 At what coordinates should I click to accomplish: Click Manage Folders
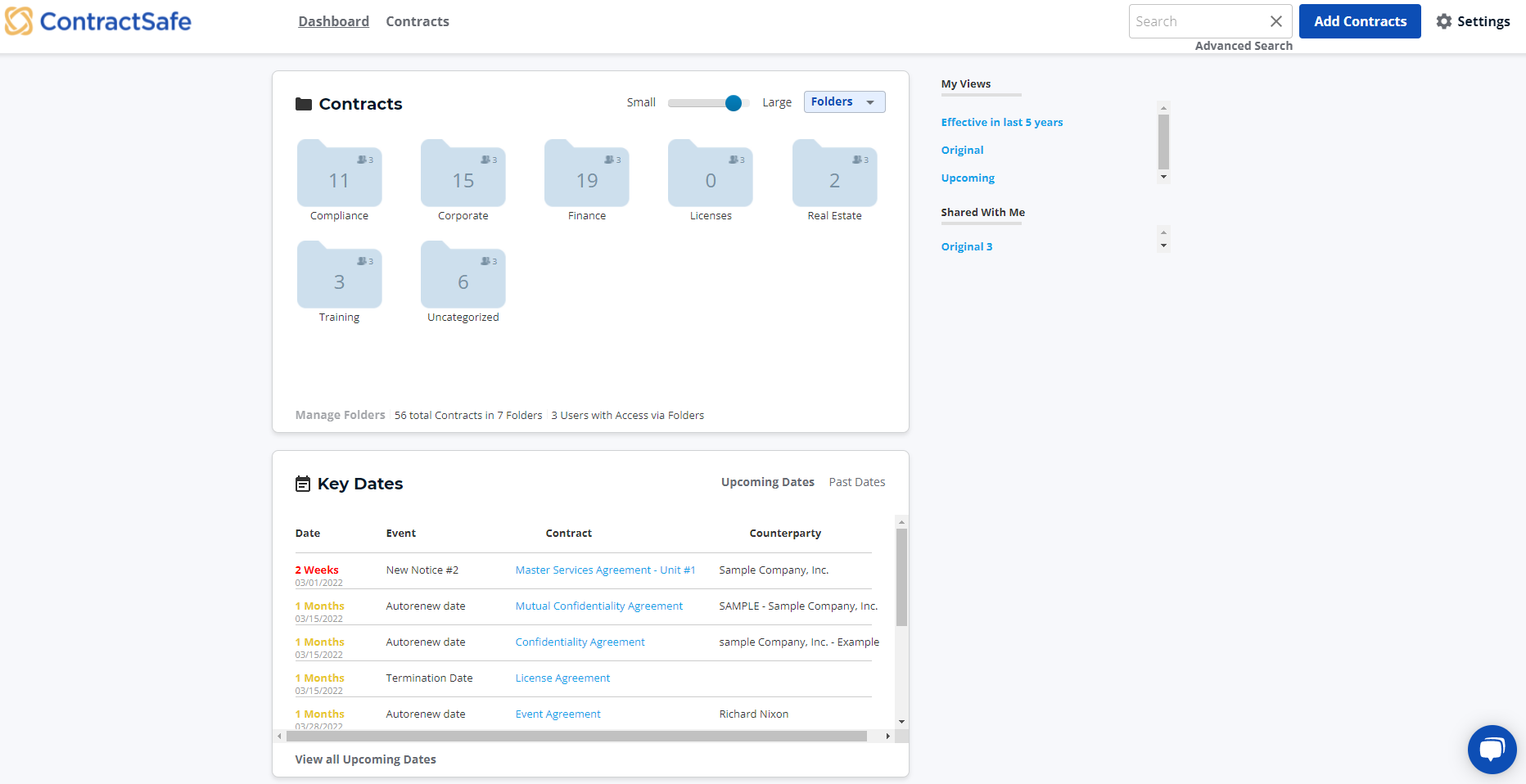[x=340, y=415]
